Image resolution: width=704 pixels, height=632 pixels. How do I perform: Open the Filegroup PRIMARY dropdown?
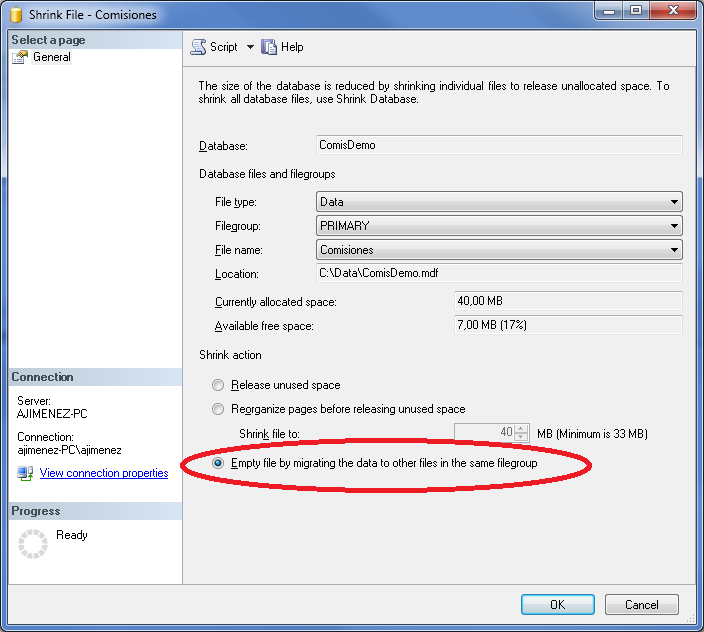(499, 226)
